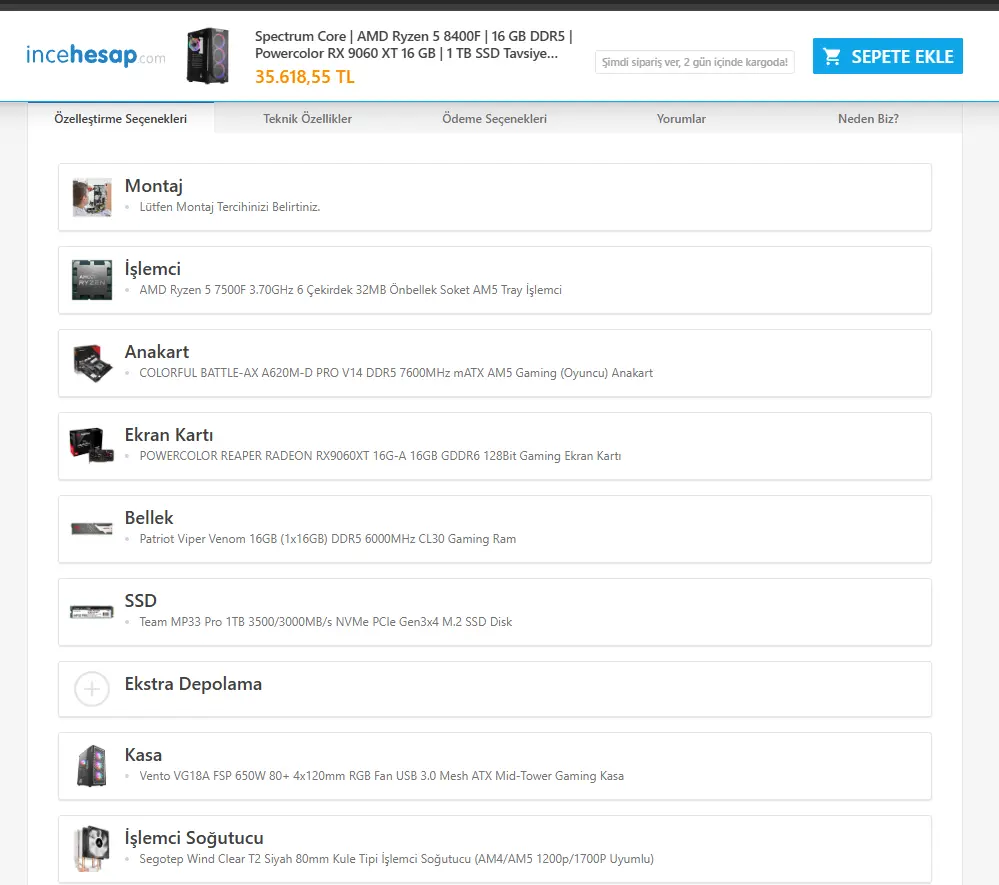Click the incehesap.com logo

(x=96, y=55)
